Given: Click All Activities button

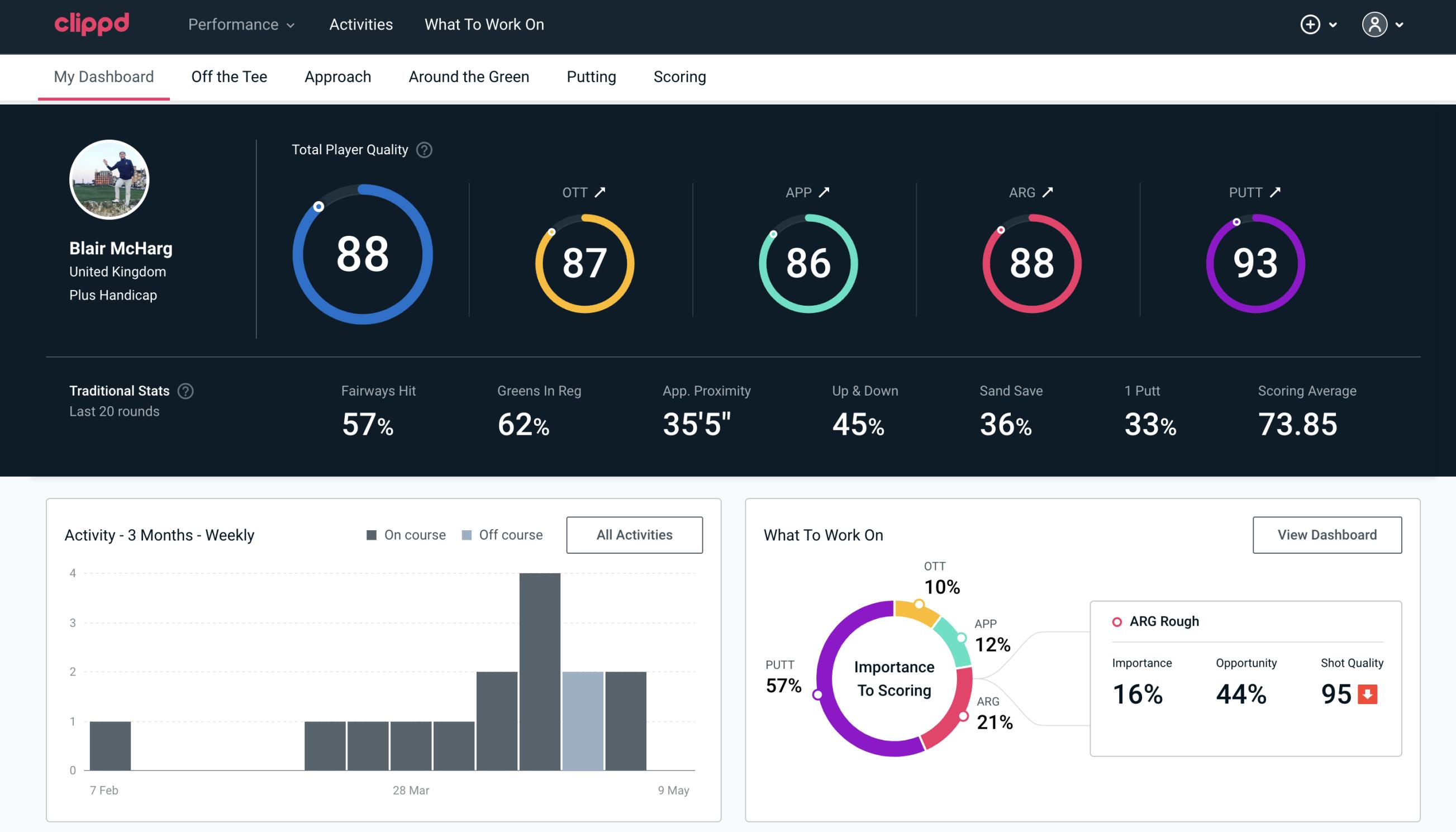Looking at the screenshot, I should click(x=634, y=535).
